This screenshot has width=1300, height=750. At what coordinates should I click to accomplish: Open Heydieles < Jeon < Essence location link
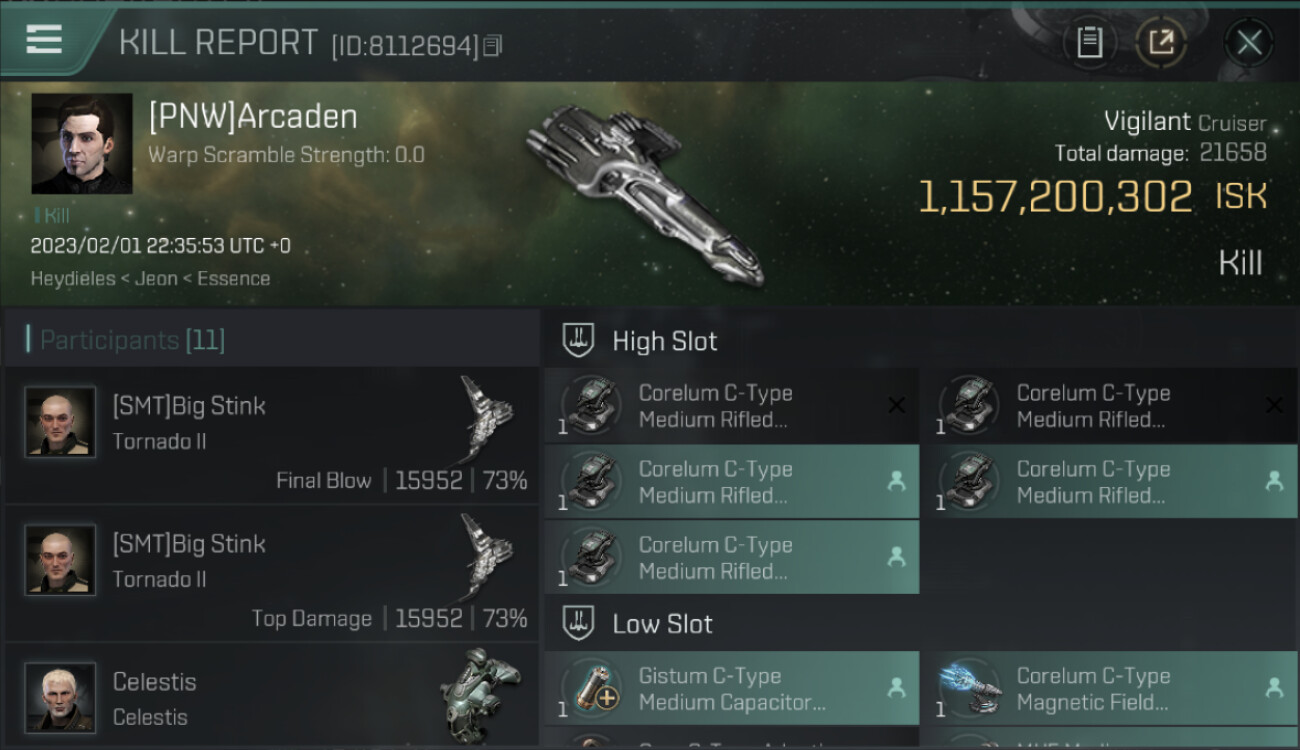(x=150, y=279)
